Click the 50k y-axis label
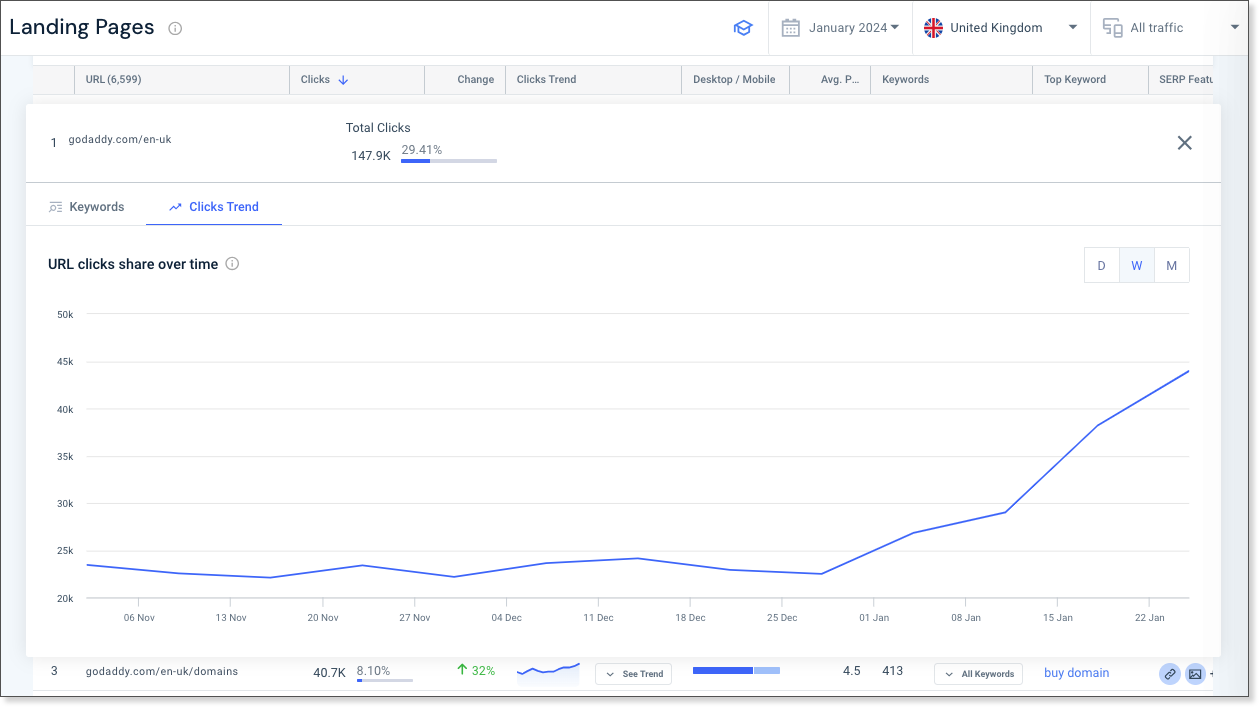Viewport: 1259px width, 707px height. 65,315
